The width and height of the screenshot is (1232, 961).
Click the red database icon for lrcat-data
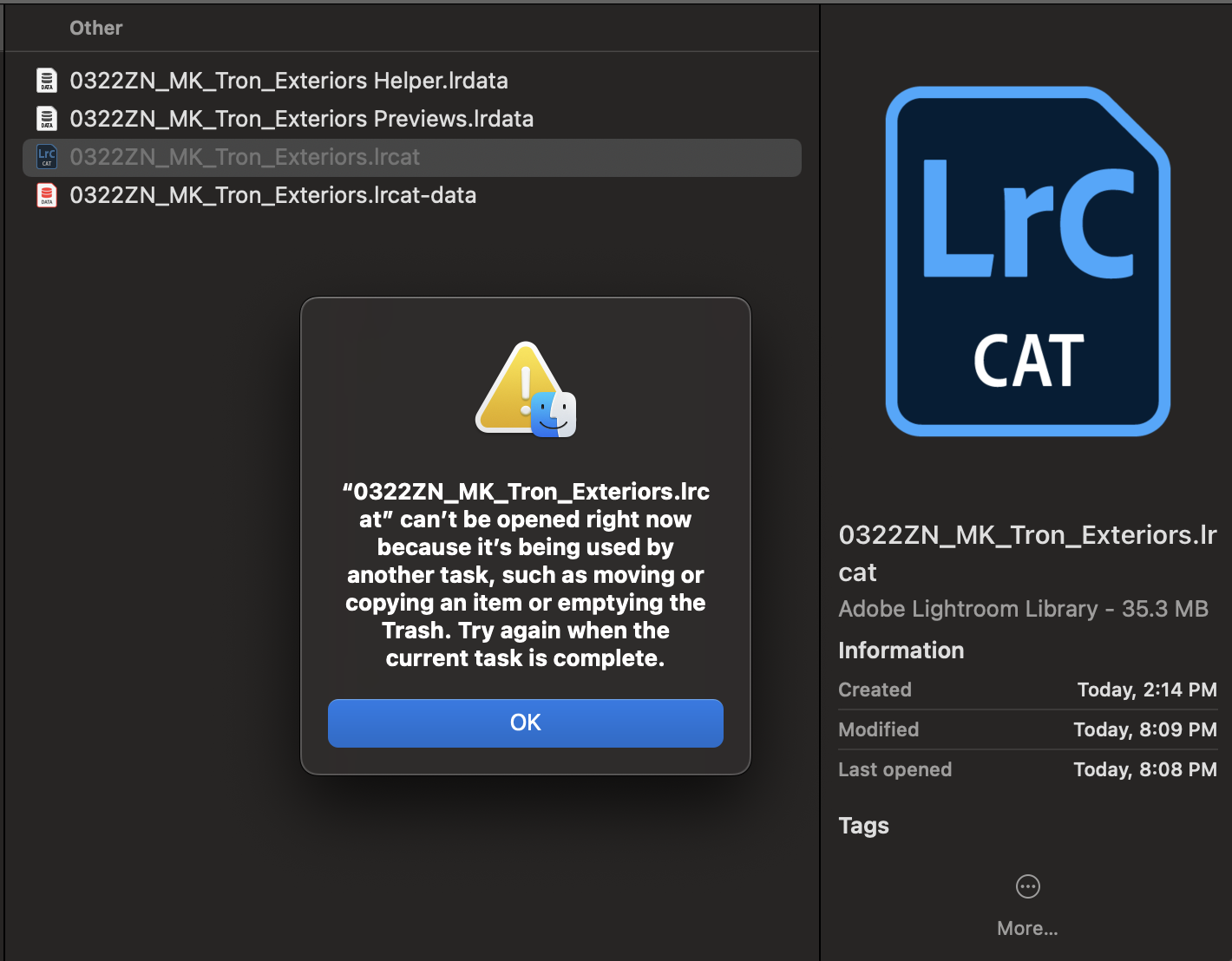tap(47, 195)
